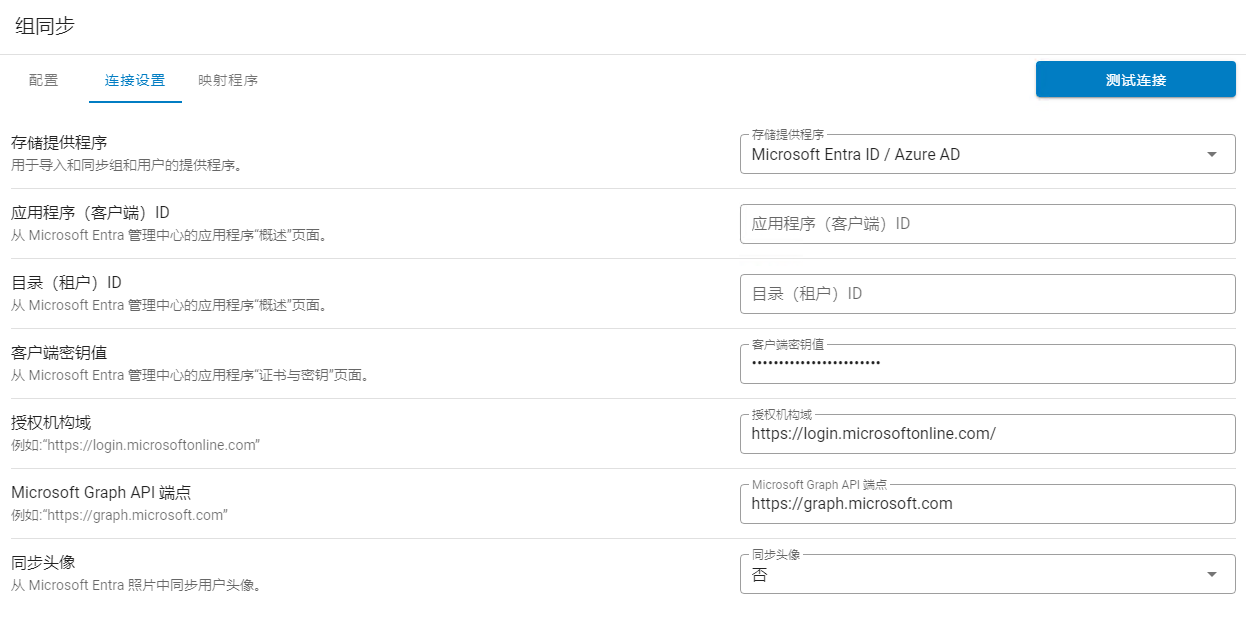Click the 授权机构域 URL input field

click(x=987, y=434)
